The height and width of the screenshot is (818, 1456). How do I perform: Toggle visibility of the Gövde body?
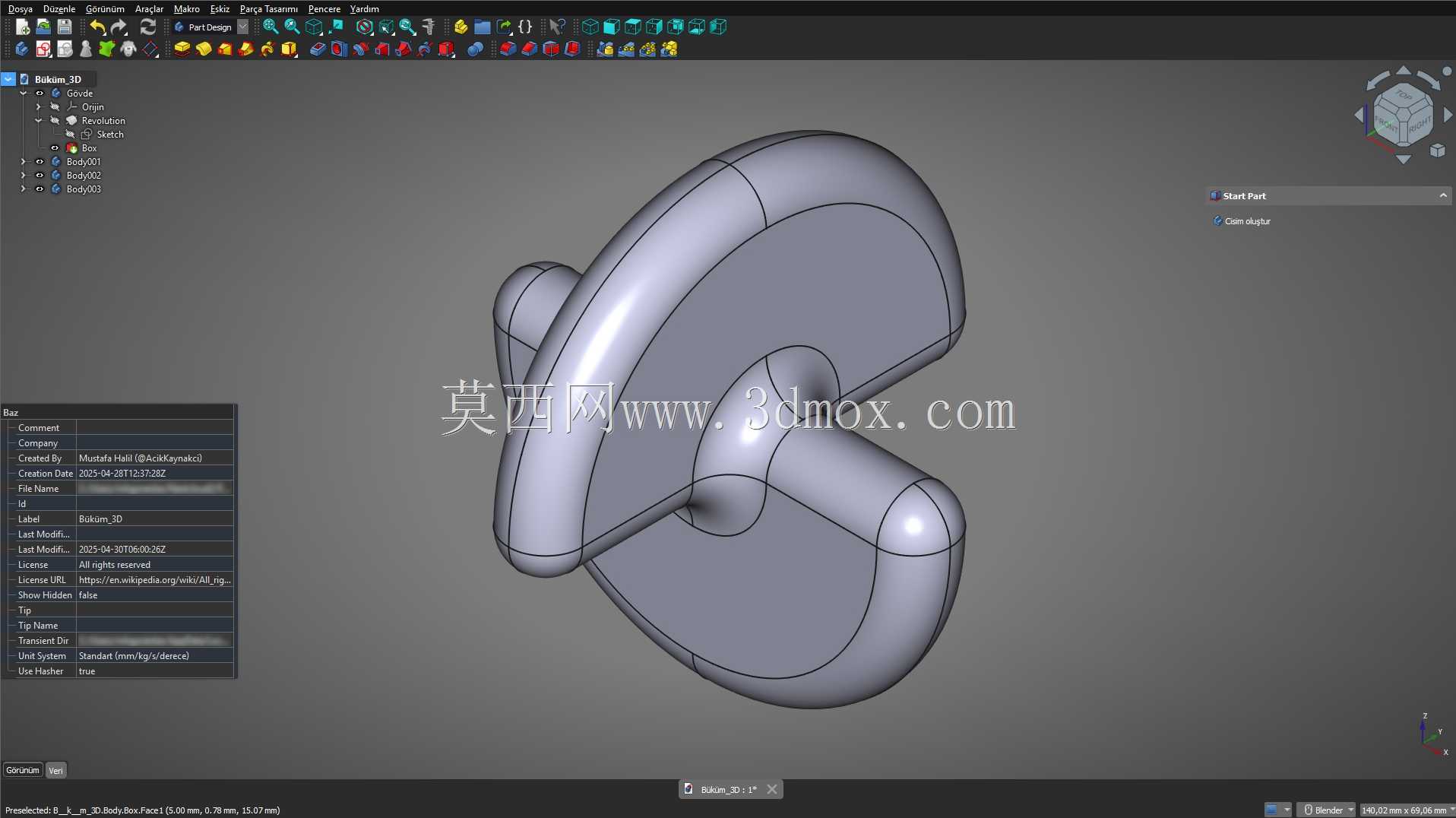point(40,94)
